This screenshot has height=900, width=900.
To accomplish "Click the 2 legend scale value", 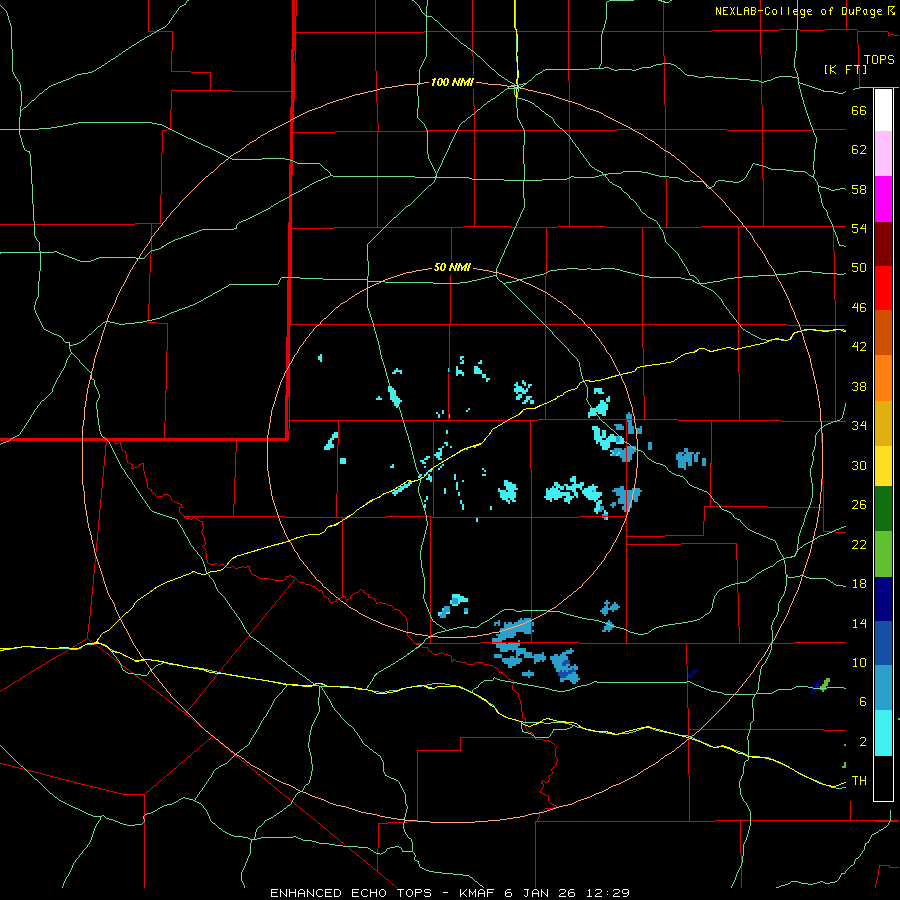I will 863,742.
